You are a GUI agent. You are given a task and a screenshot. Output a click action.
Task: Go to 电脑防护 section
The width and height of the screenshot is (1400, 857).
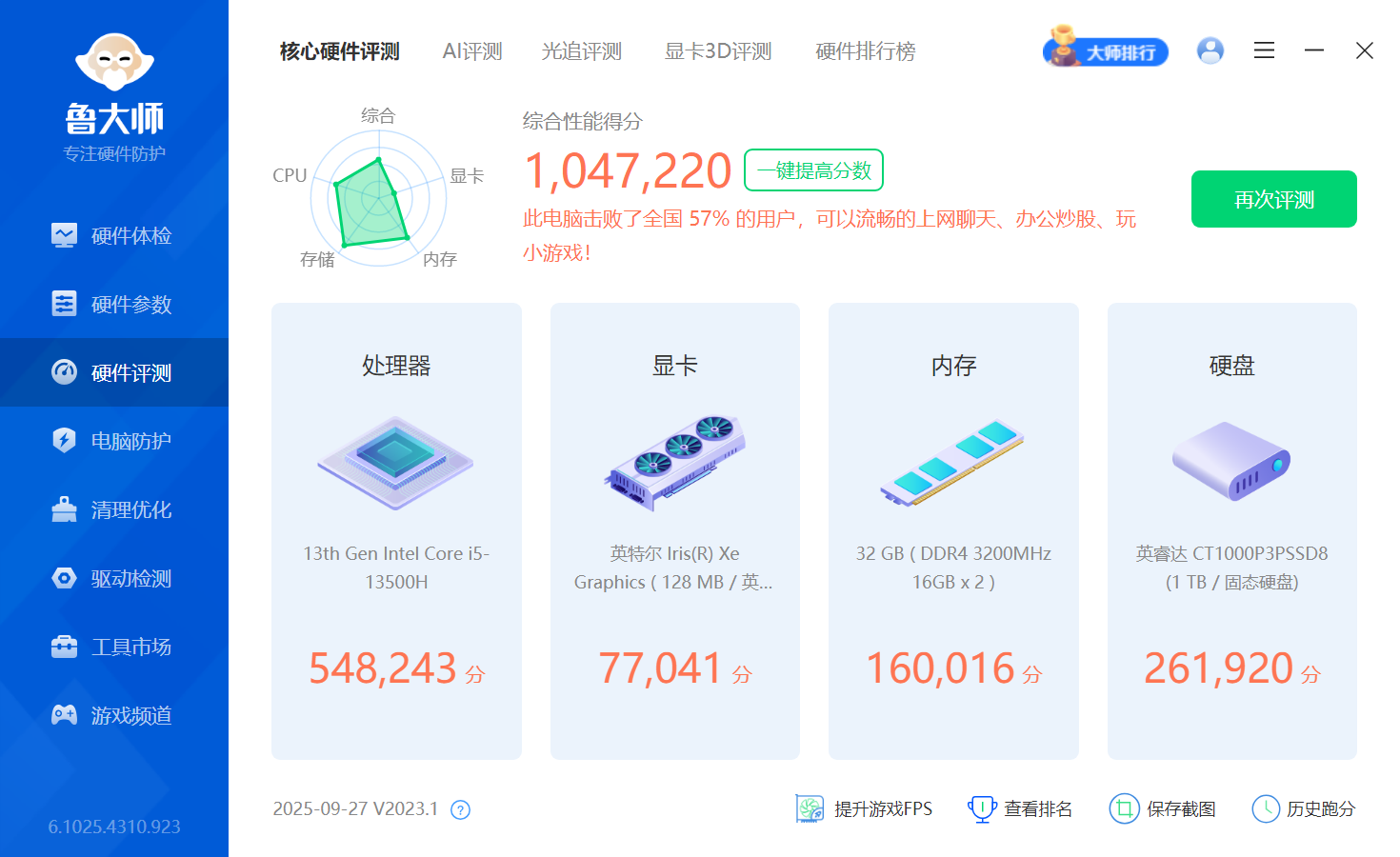pos(114,441)
